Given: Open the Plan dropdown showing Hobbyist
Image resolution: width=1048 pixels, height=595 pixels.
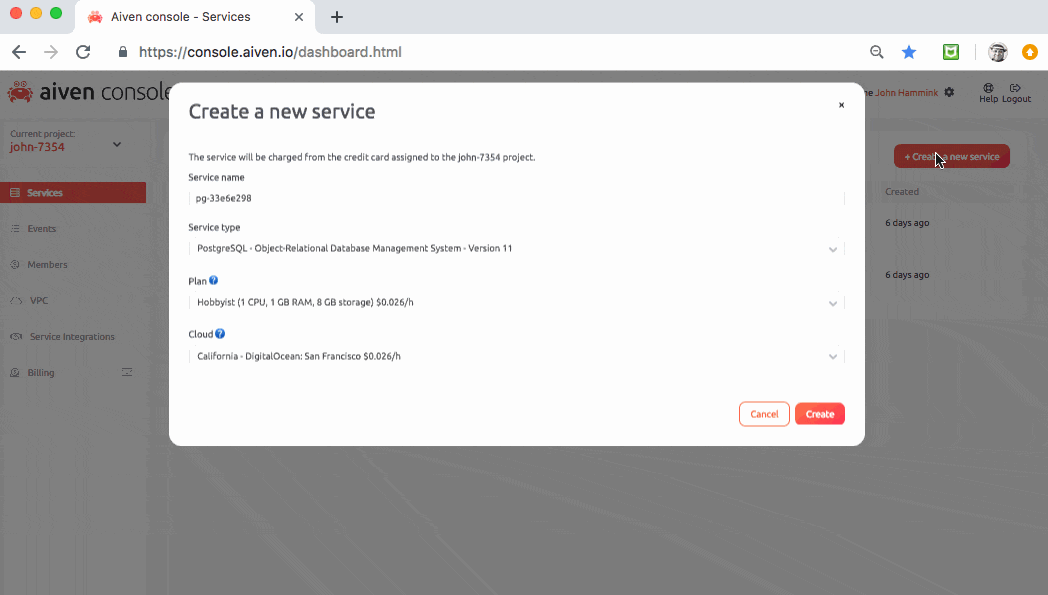Looking at the screenshot, I should click(833, 302).
